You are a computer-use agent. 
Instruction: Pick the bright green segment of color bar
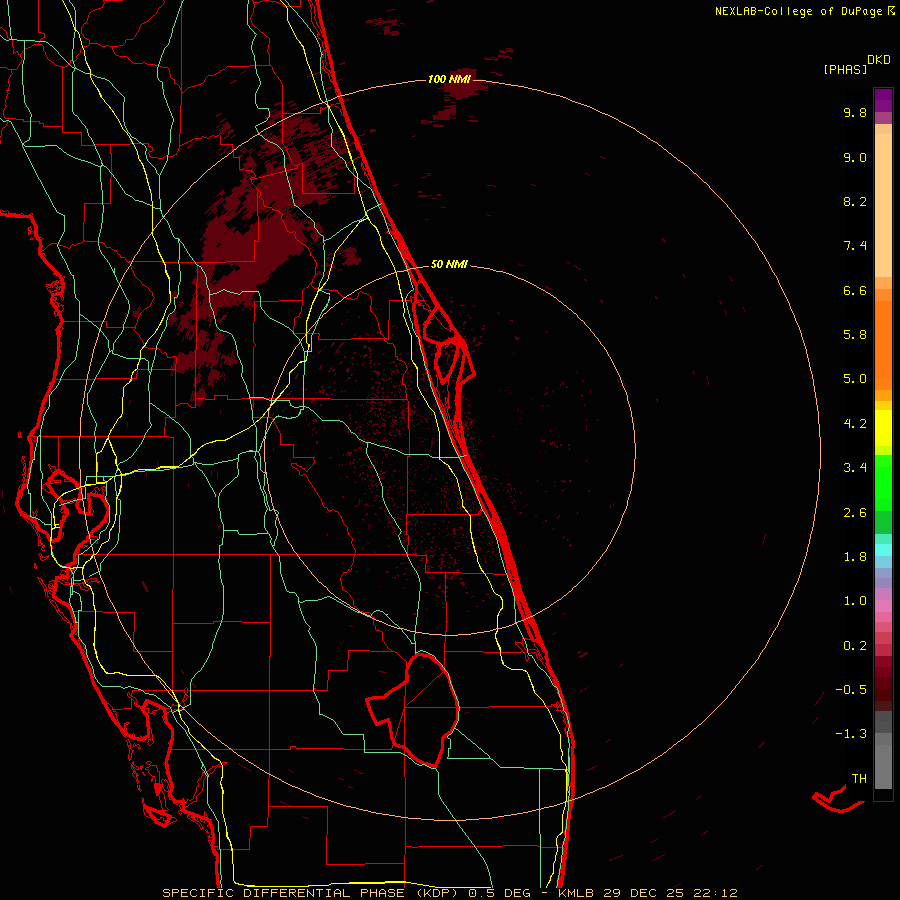[x=883, y=482]
